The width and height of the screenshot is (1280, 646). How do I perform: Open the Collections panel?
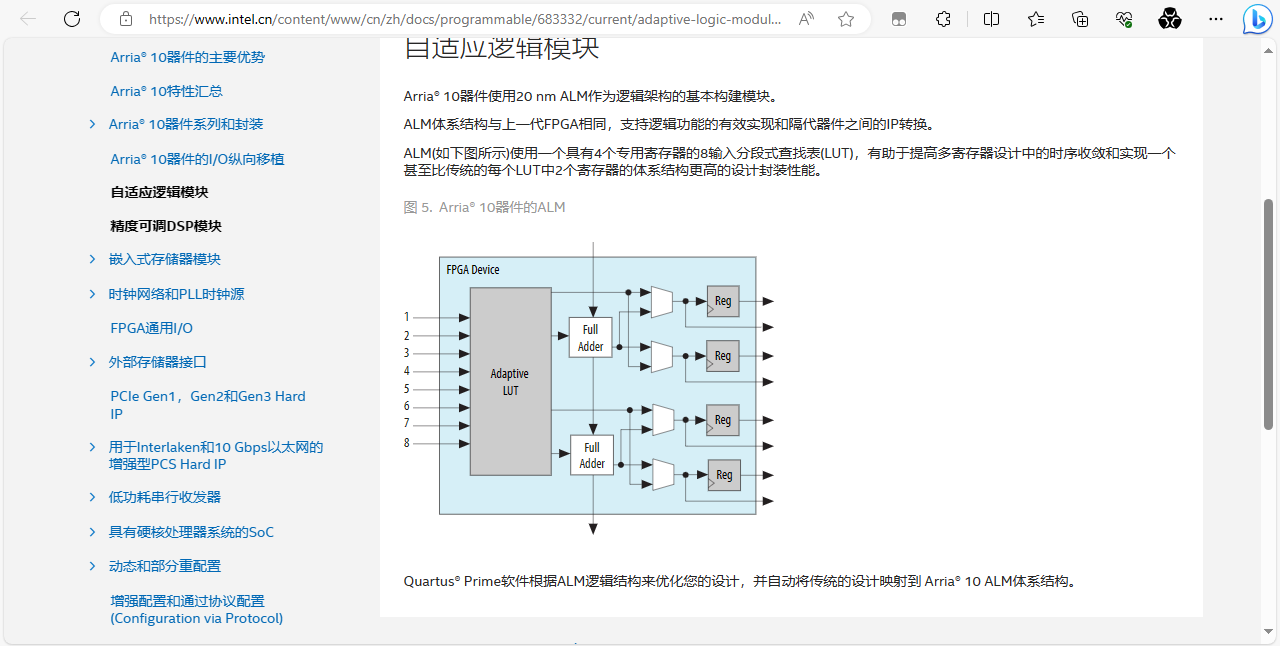pyautogui.click(x=1079, y=18)
